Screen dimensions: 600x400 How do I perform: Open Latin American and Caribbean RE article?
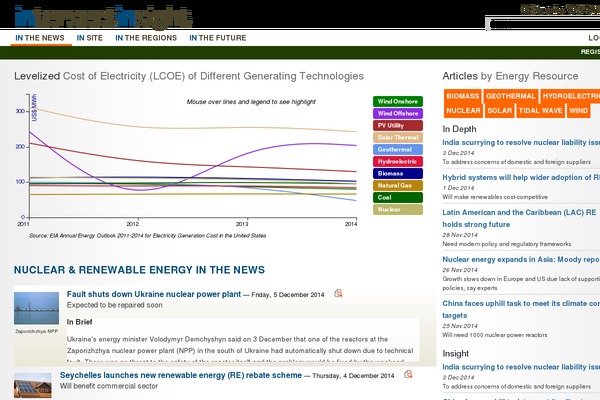pos(519,218)
